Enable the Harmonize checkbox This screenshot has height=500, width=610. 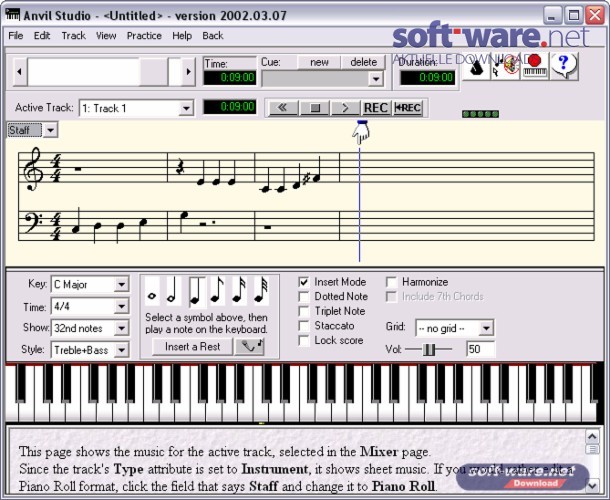[x=391, y=282]
